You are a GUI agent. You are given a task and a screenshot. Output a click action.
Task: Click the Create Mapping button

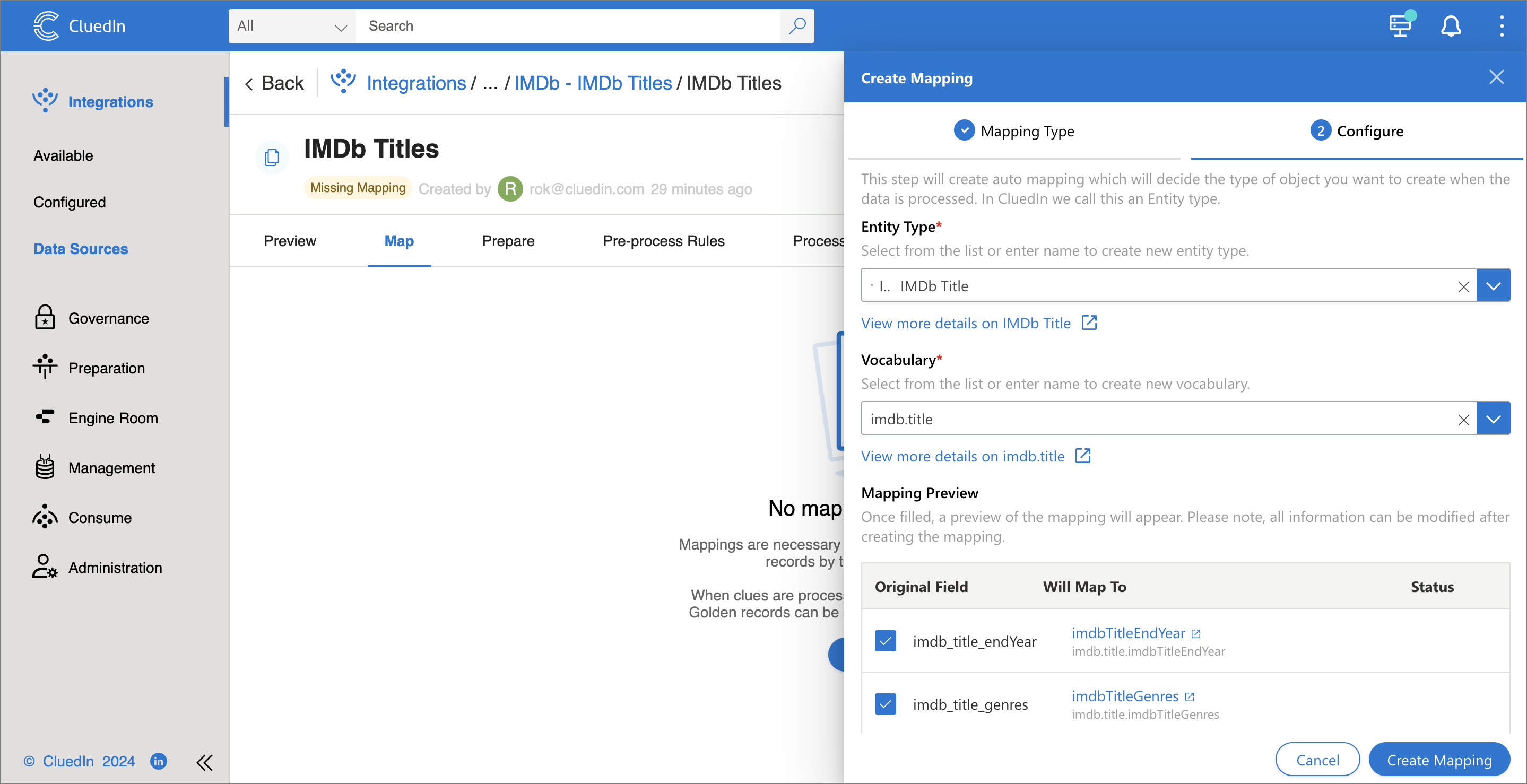coord(1439,760)
